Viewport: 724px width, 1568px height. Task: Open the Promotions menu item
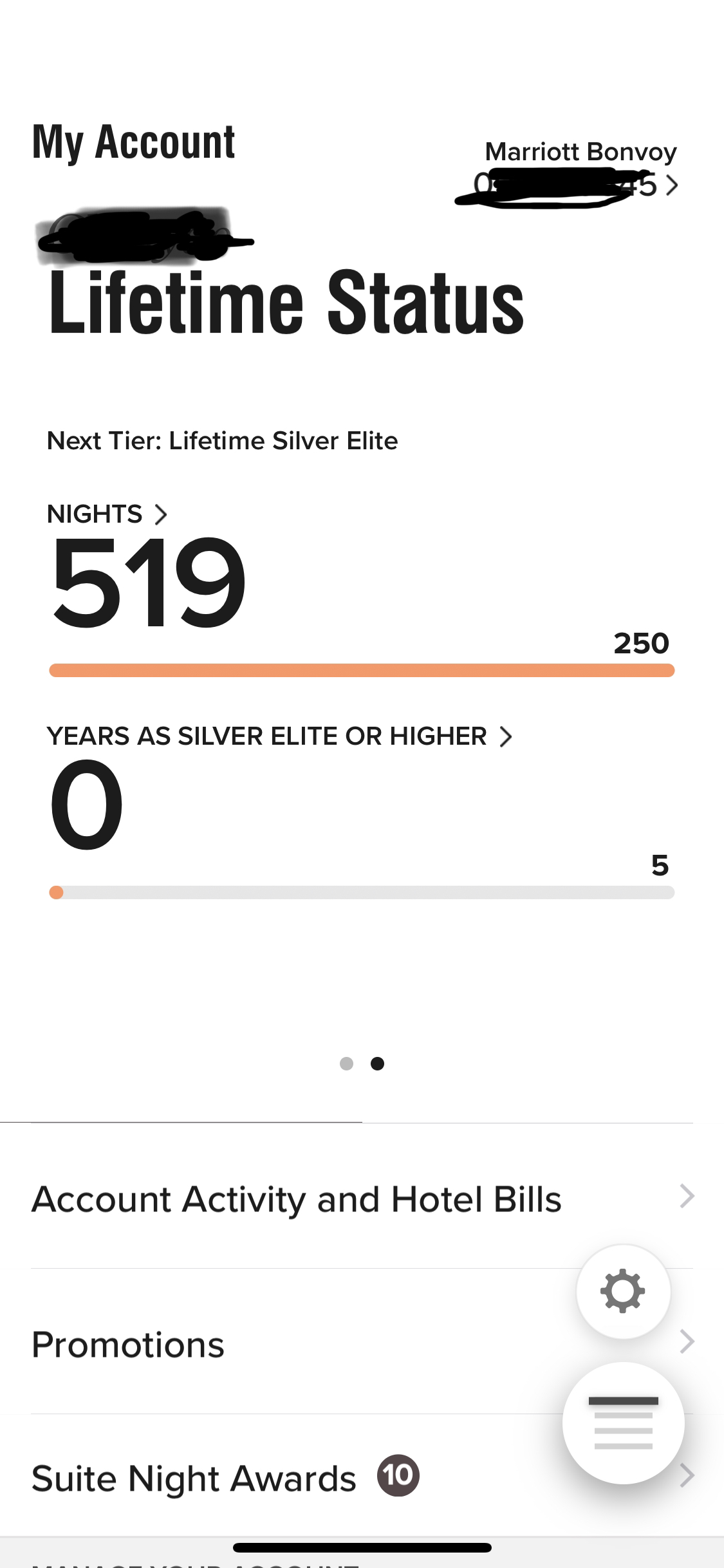[x=362, y=1343]
